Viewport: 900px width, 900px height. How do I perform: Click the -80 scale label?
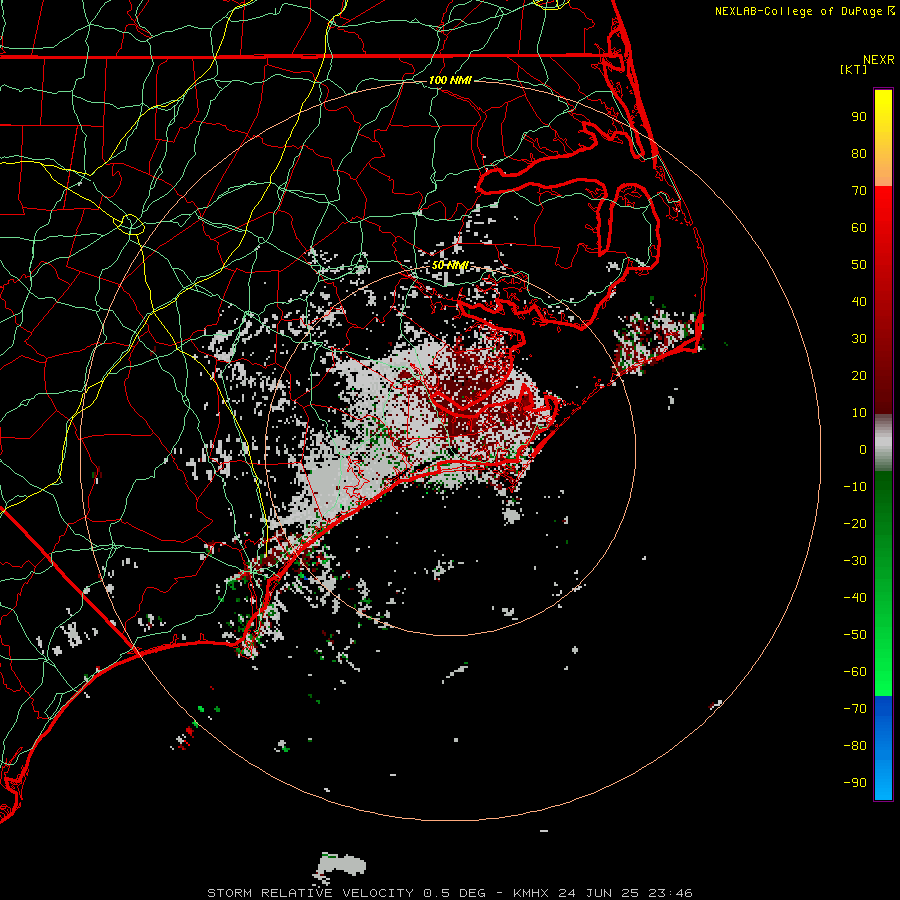point(855,746)
